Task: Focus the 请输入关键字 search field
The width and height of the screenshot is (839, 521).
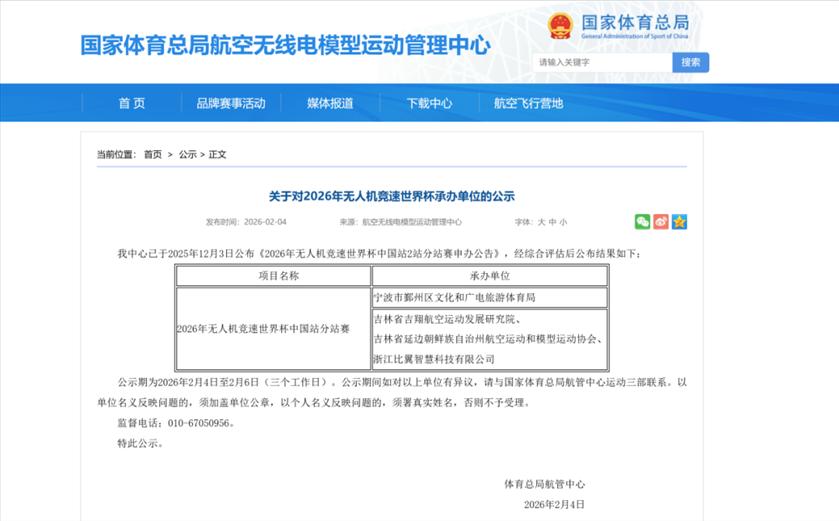Action: point(601,62)
